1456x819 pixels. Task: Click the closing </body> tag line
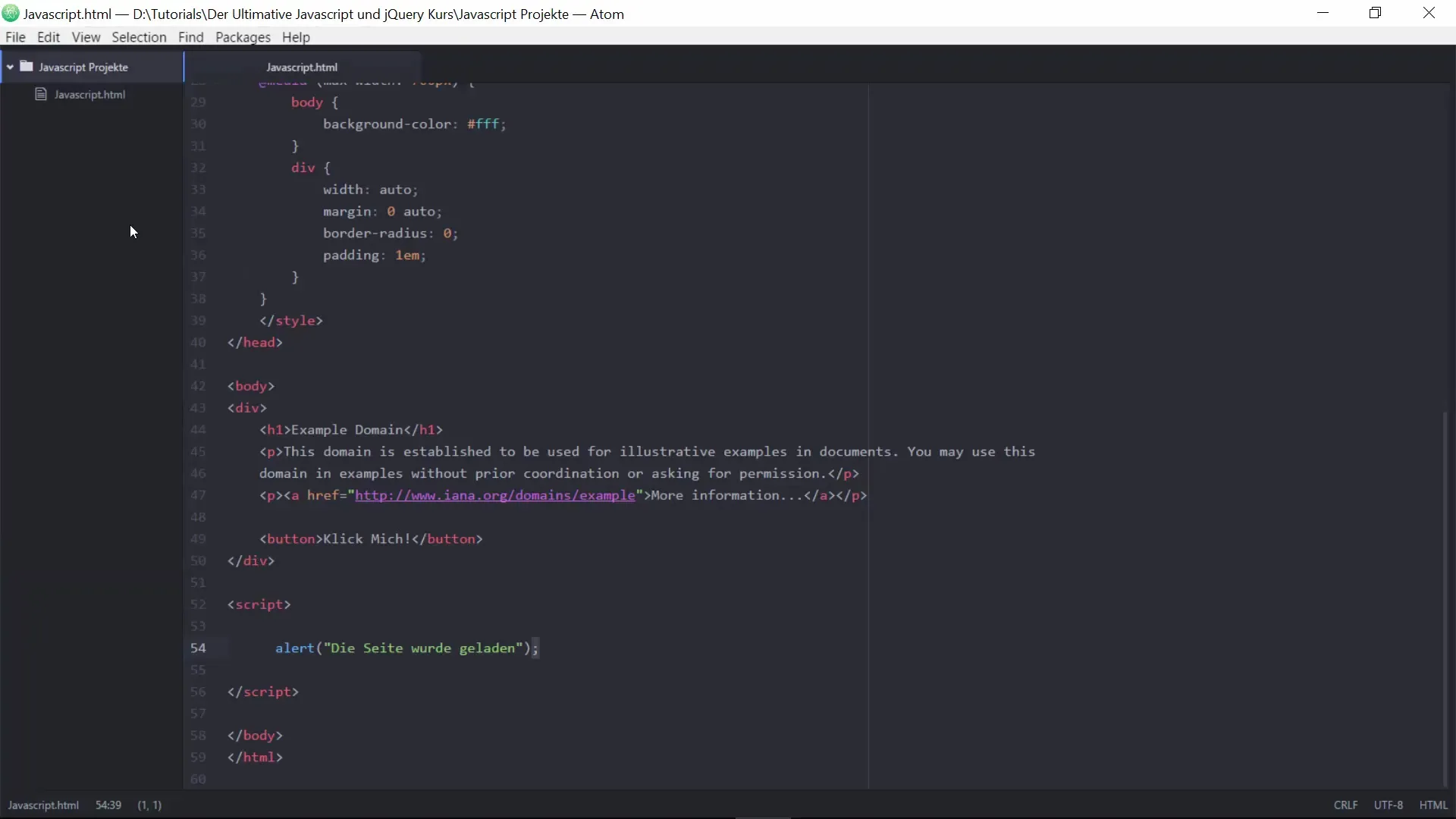click(x=255, y=736)
